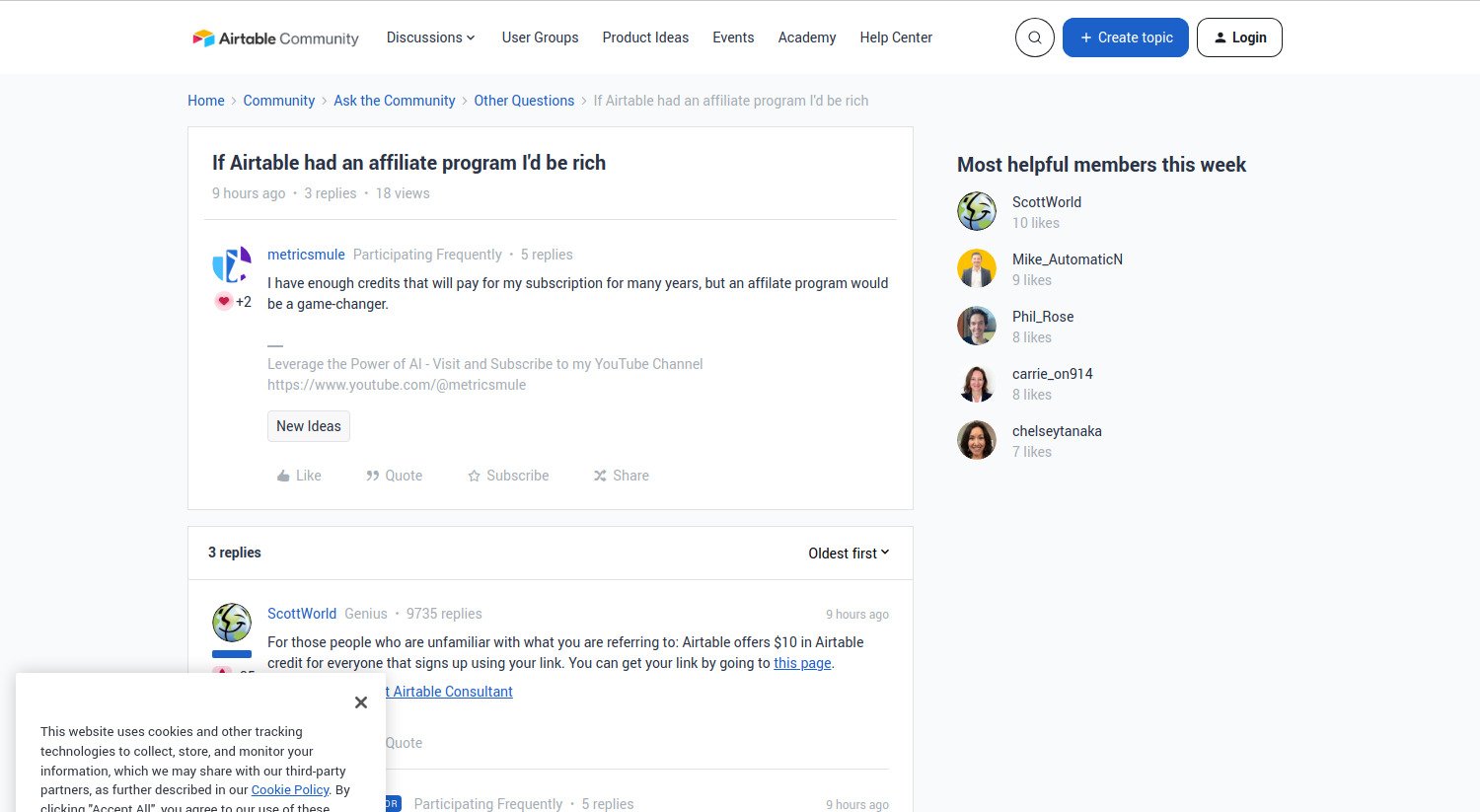Open this page link in ScottWorld's reply
The image size is (1480, 812).
pyautogui.click(x=801, y=662)
